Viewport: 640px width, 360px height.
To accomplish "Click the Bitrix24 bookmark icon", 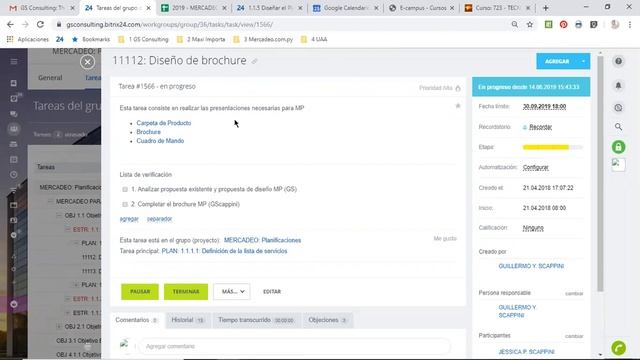I will [x=60, y=39].
